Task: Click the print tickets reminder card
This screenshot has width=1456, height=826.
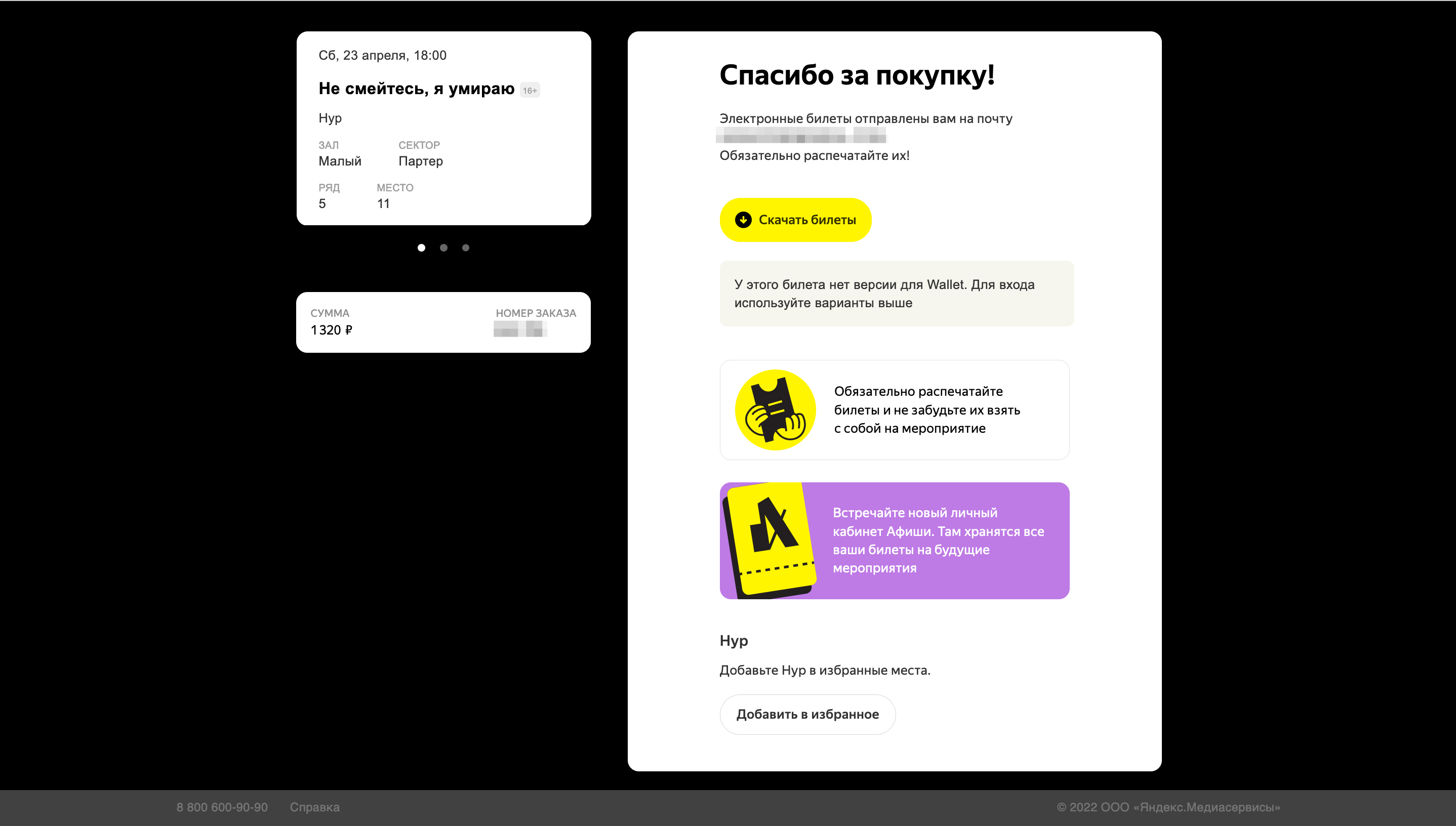Action: pyautogui.click(x=926, y=409)
